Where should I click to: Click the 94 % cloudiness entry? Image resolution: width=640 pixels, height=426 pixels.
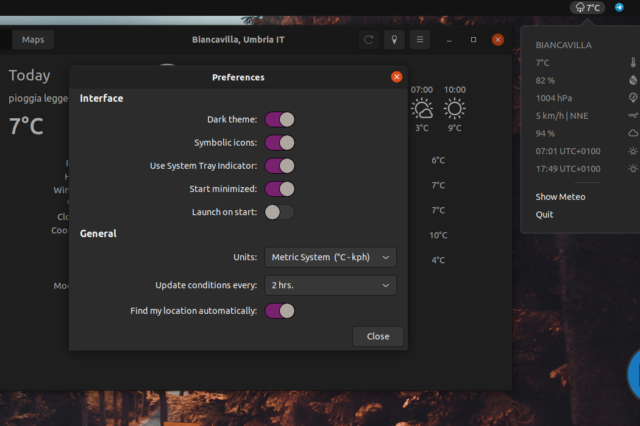(545, 133)
